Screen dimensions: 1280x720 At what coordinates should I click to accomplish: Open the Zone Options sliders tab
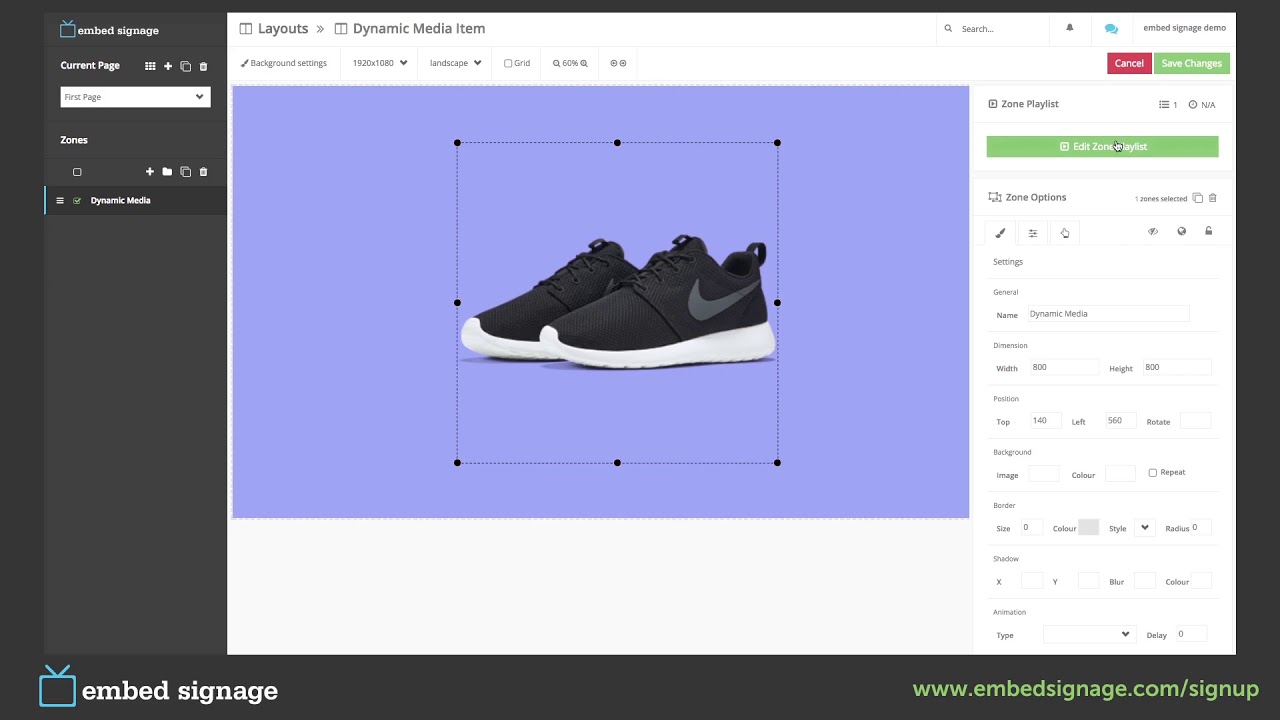click(x=1033, y=233)
